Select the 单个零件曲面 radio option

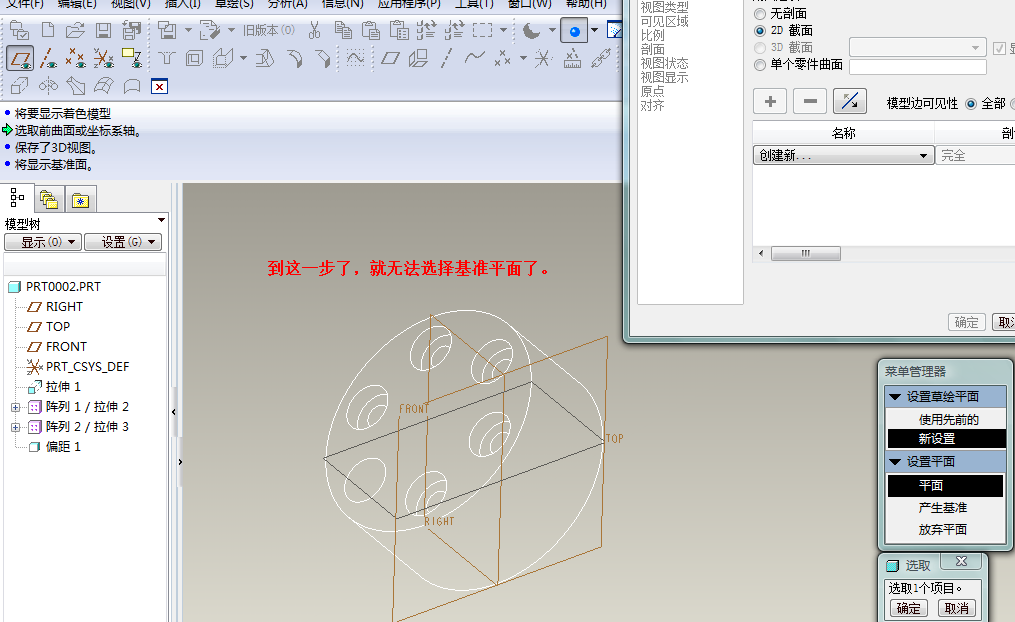(760, 65)
